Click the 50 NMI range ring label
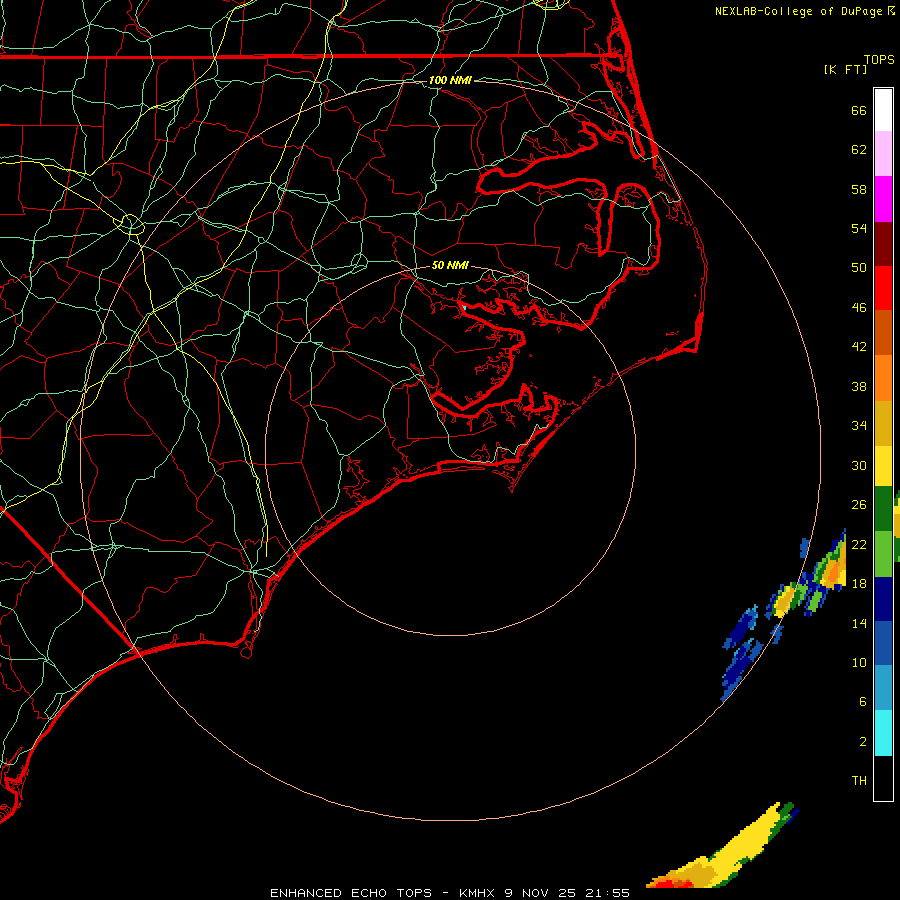Screen dimensions: 900x900 (450, 265)
